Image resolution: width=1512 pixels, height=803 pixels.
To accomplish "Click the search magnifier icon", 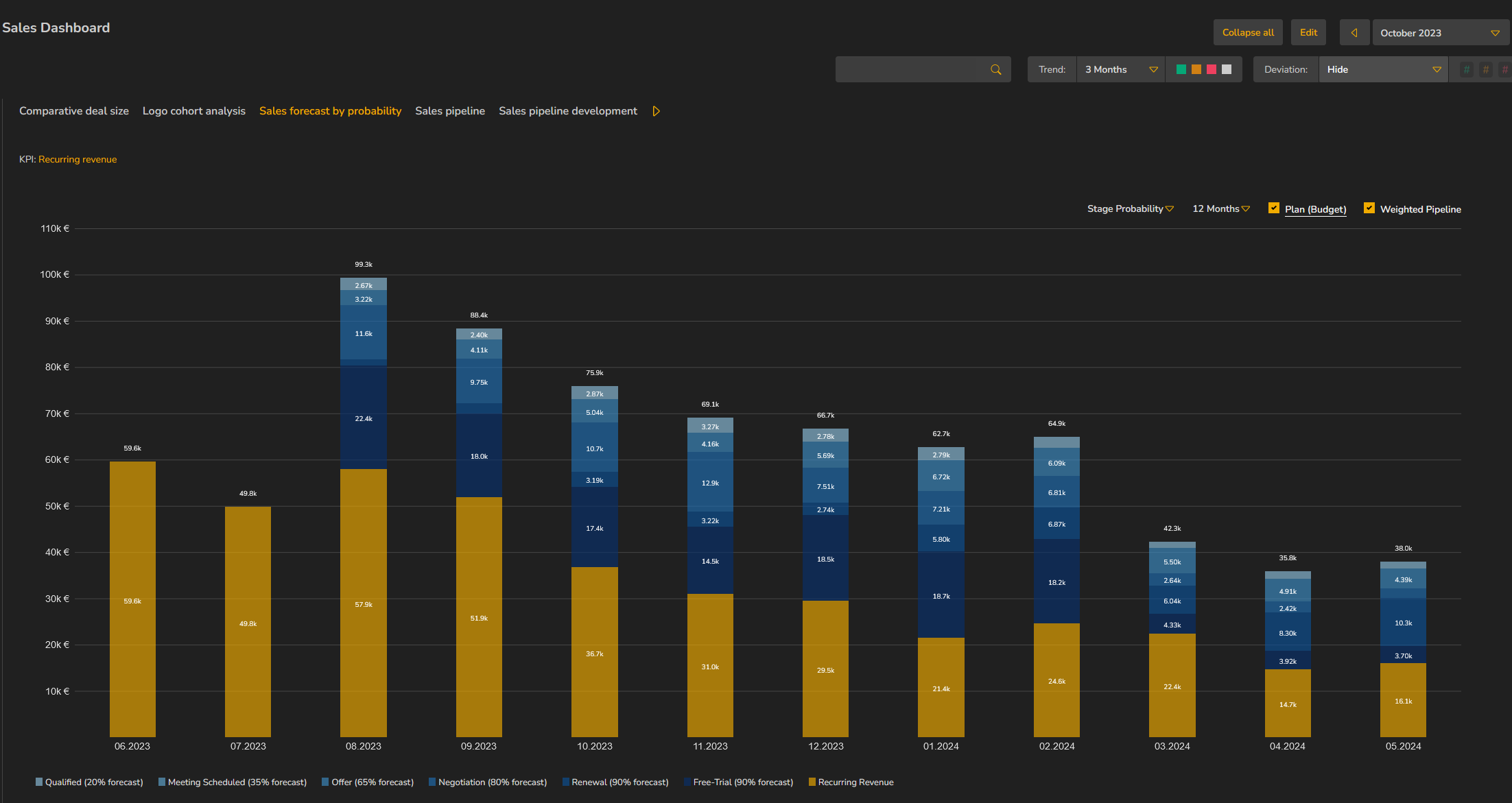I will pos(995,69).
